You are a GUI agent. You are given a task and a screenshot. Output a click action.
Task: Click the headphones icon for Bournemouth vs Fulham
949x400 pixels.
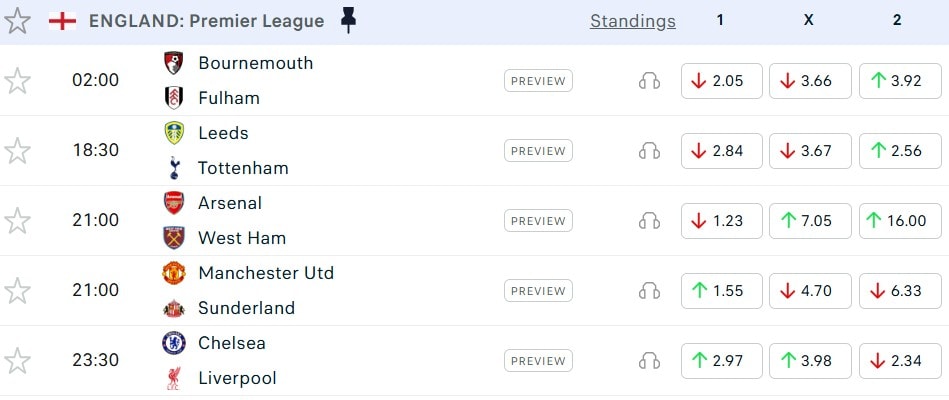point(649,81)
